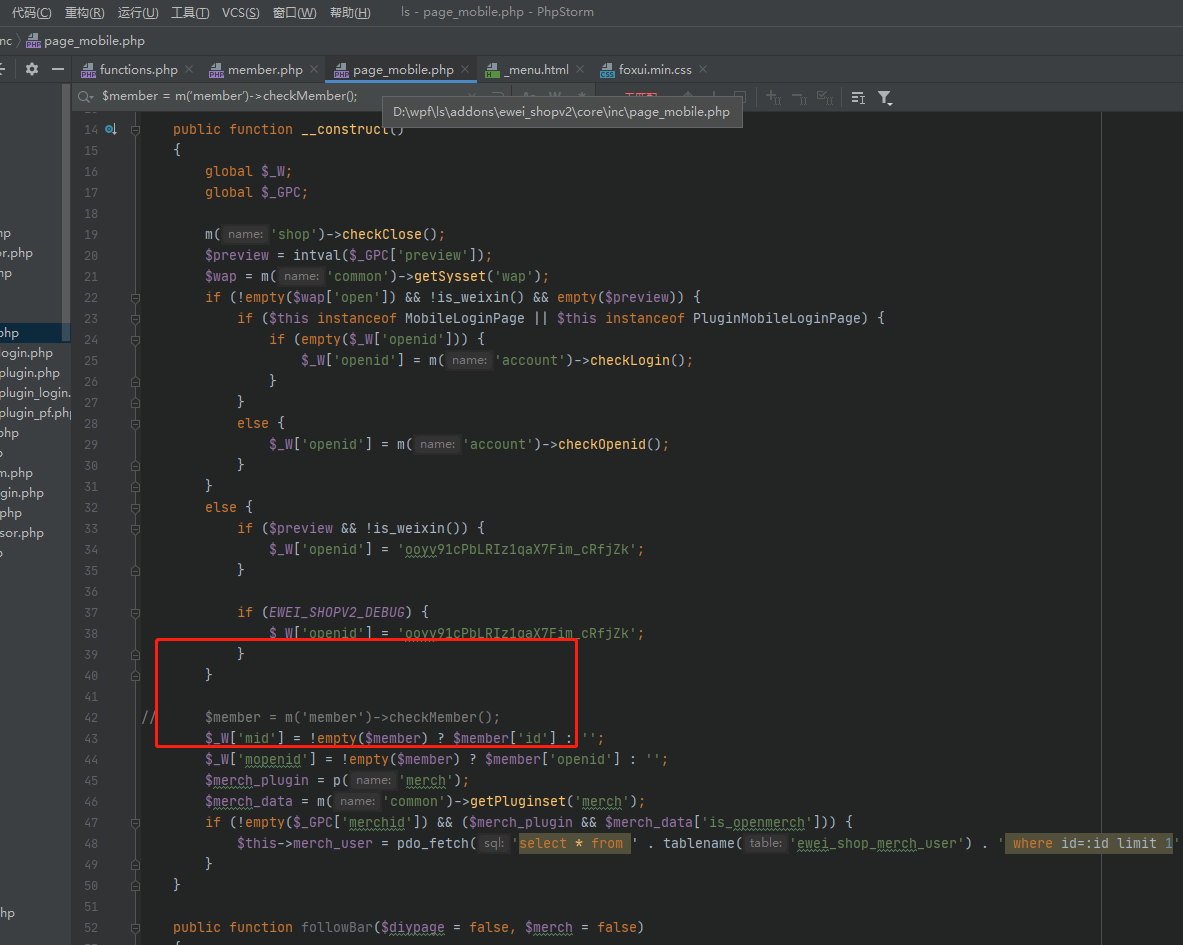Switch to member.php tab
Screen dimensions: 1183x945
[x=265, y=69]
